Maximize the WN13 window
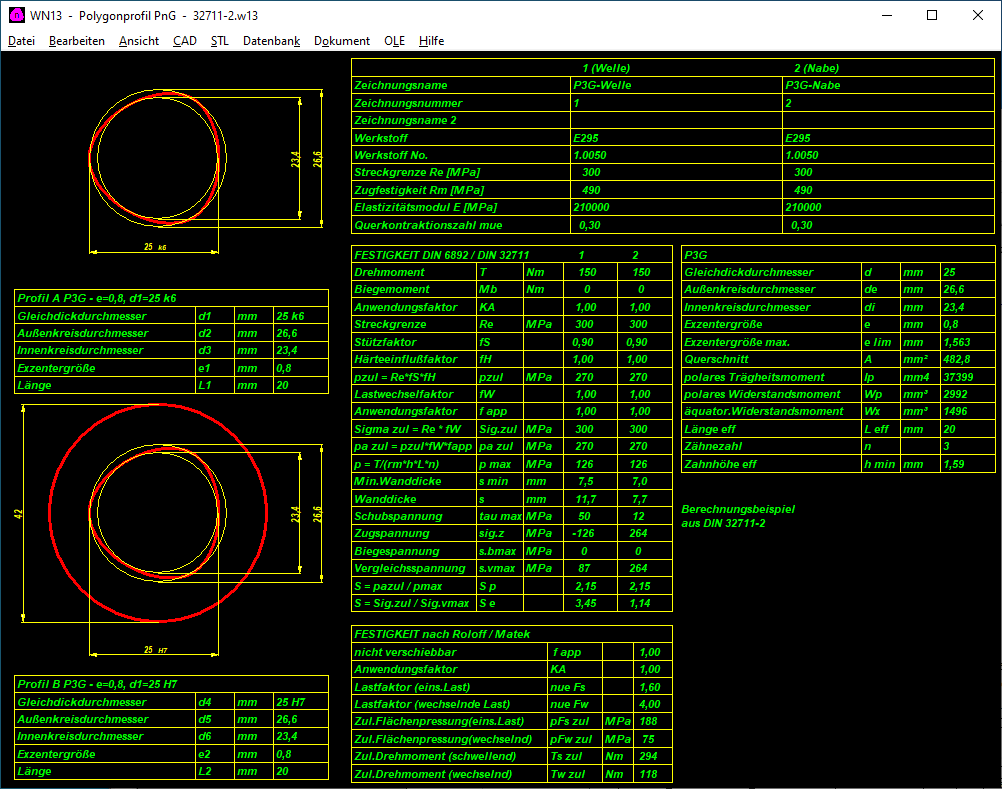Image resolution: width=1002 pixels, height=789 pixels. pyautogui.click(x=932, y=15)
